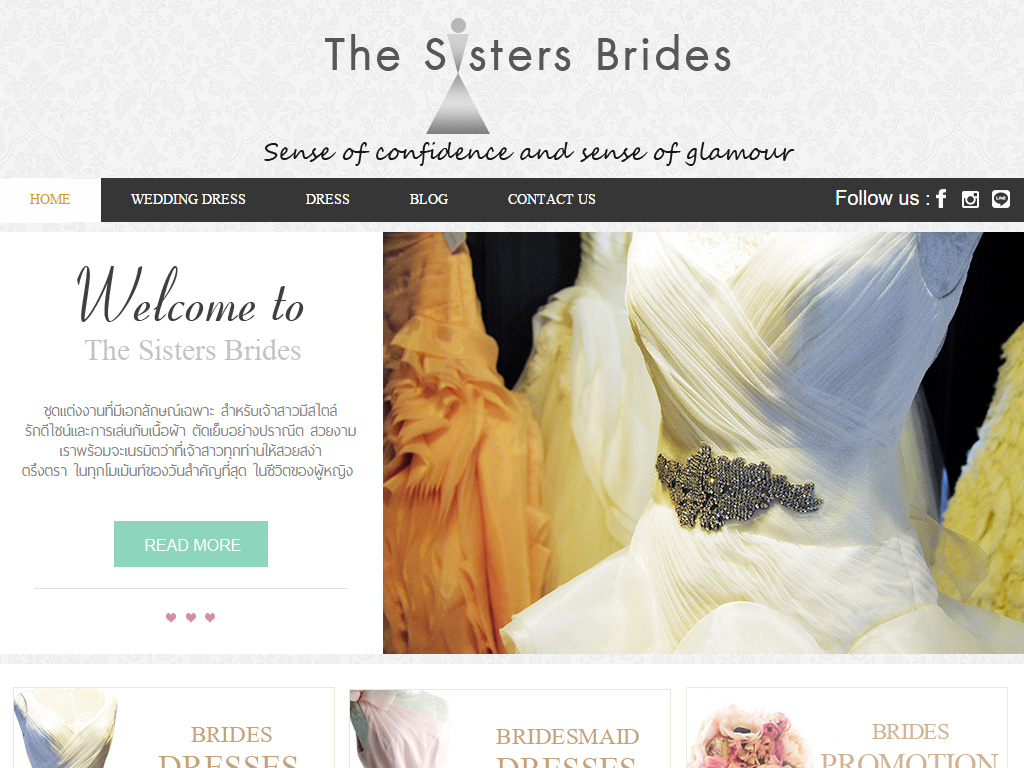The image size is (1024, 768).
Task: Click the dress silhouette logo icon
Action: click(458, 76)
